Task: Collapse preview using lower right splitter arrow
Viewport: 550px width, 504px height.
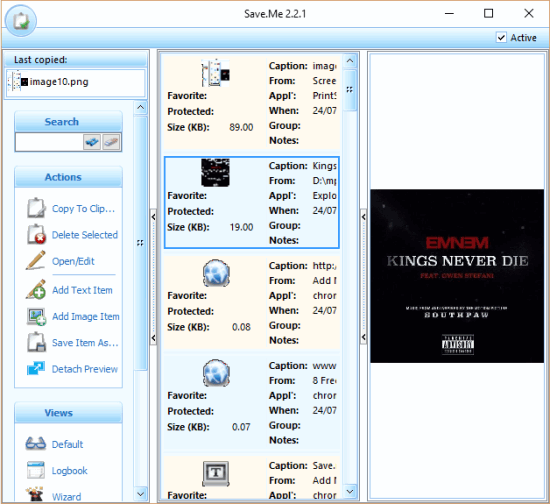Action: pyautogui.click(x=363, y=337)
